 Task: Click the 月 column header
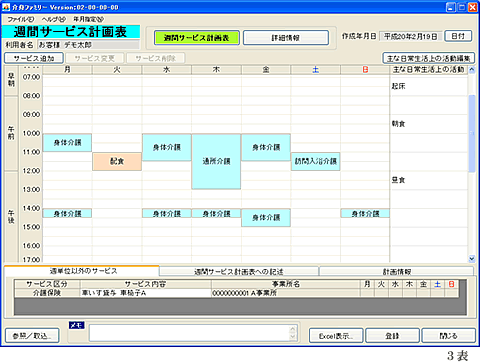(x=67, y=70)
